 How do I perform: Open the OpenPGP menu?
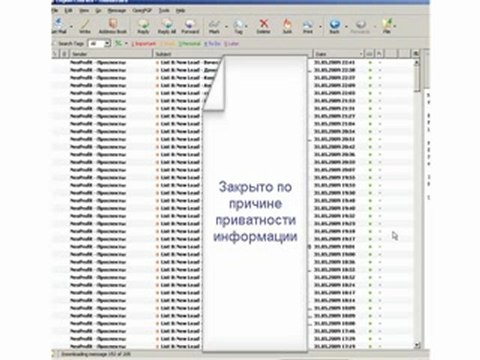coord(142,11)
